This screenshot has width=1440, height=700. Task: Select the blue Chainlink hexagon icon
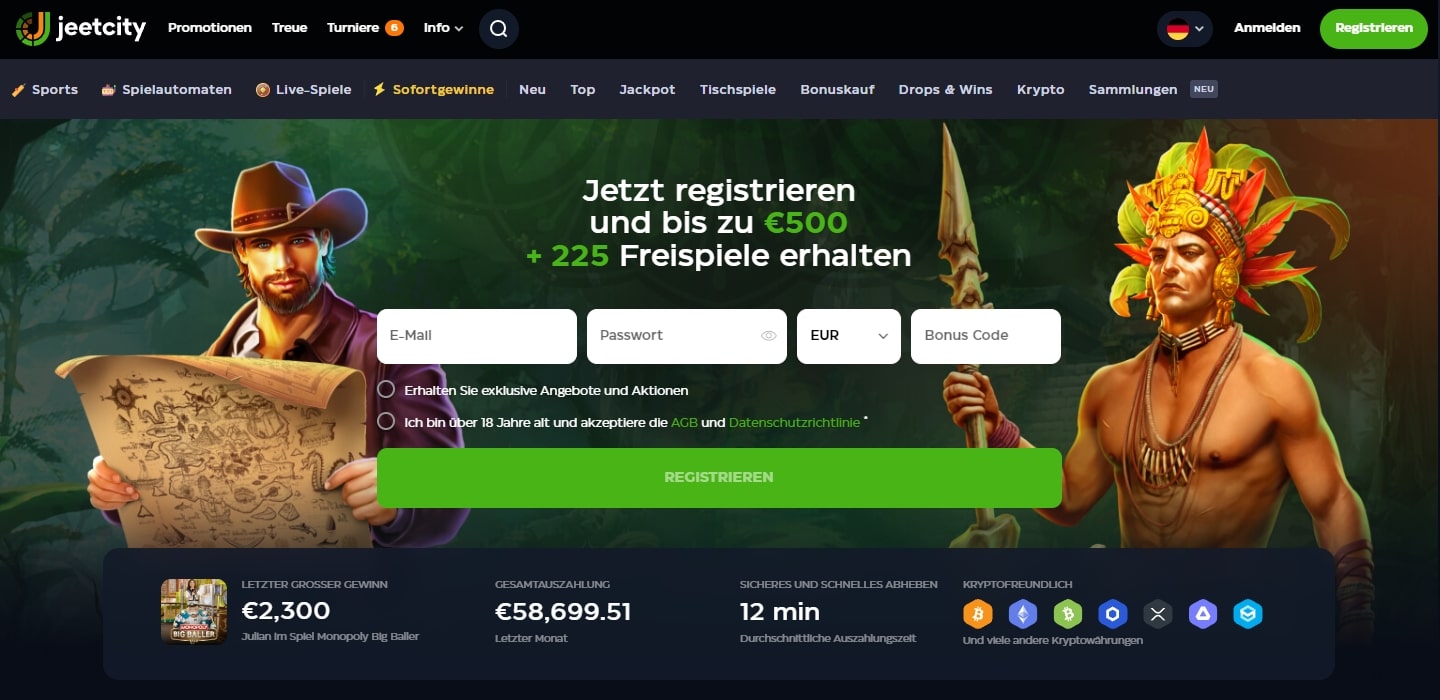tap(1113, 614)
